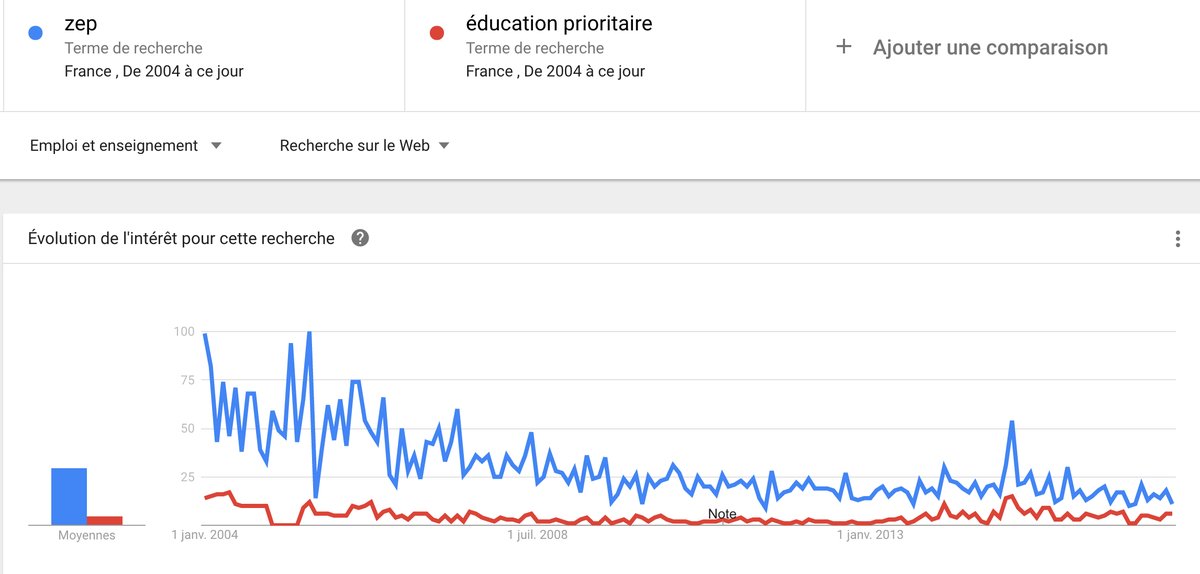1200x574 pixels.
Task: Edit the éducation prioritaire search term
Action: [x=559, y=23]
